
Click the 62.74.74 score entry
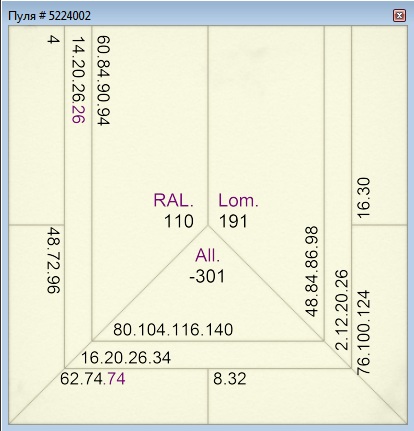[93, 379]
